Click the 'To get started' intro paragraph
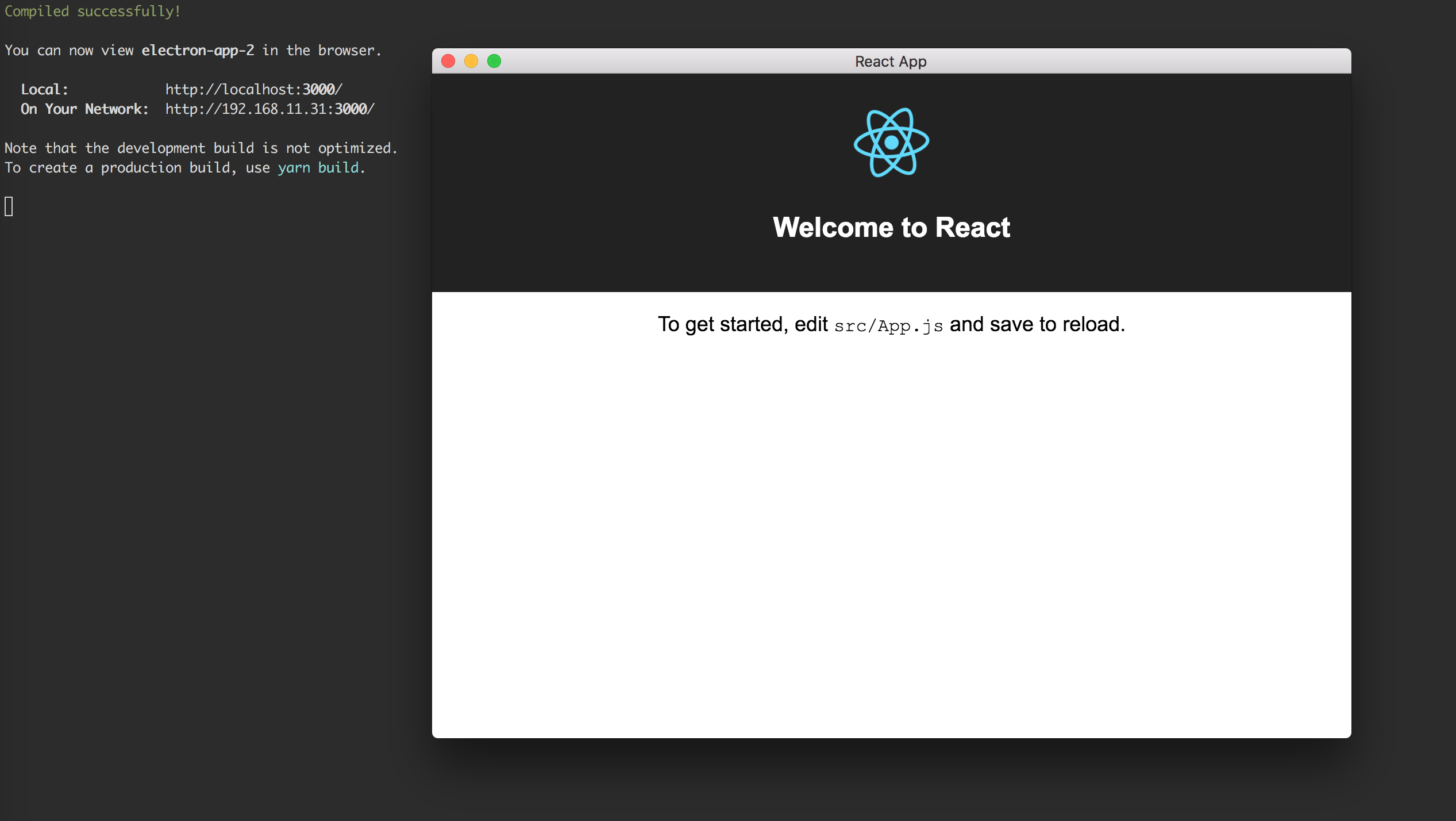Screen dimensions: 1456x821 741,325
